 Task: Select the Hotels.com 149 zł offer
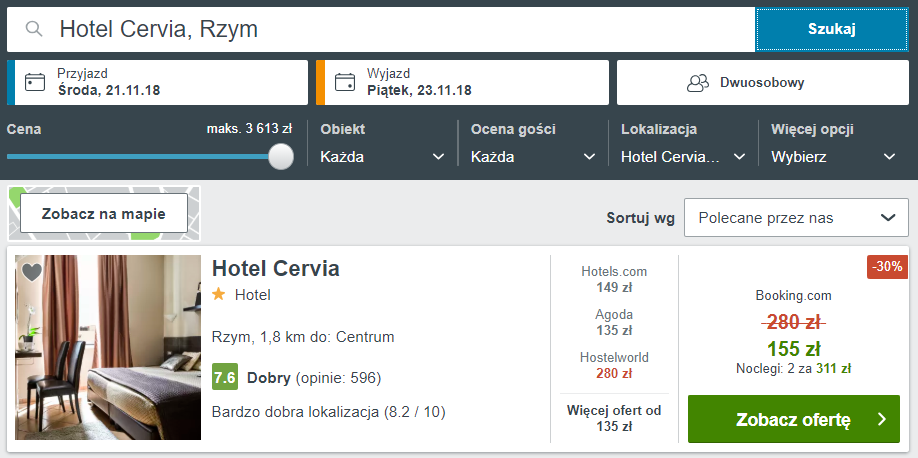pos(614,279)
